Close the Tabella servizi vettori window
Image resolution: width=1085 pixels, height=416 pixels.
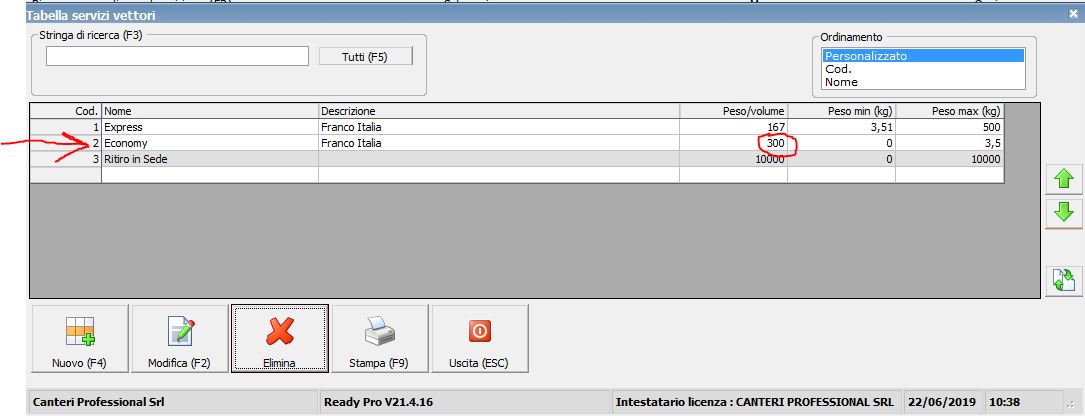[1073, 13]
